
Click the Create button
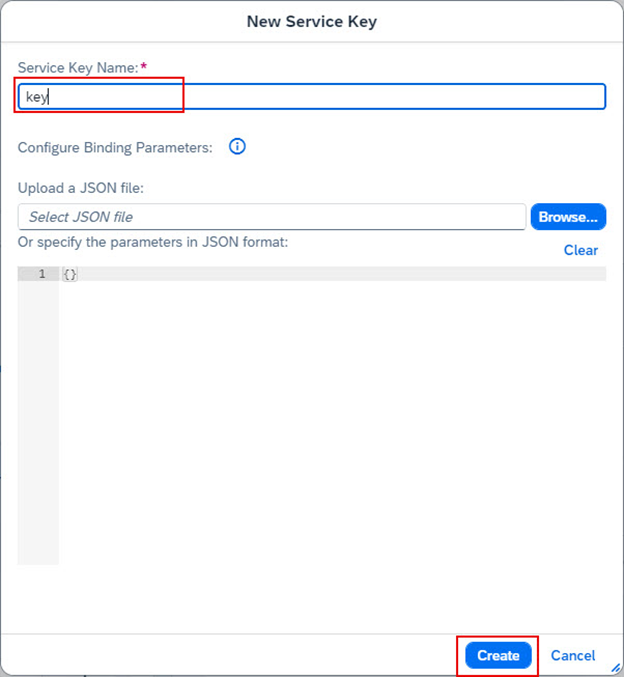click(498, 656)
